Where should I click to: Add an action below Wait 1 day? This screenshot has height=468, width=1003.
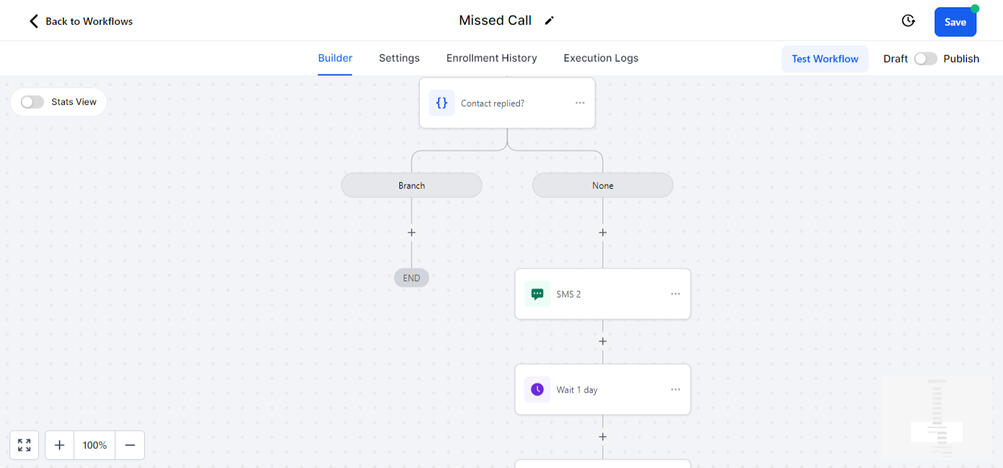coord(603,437)
